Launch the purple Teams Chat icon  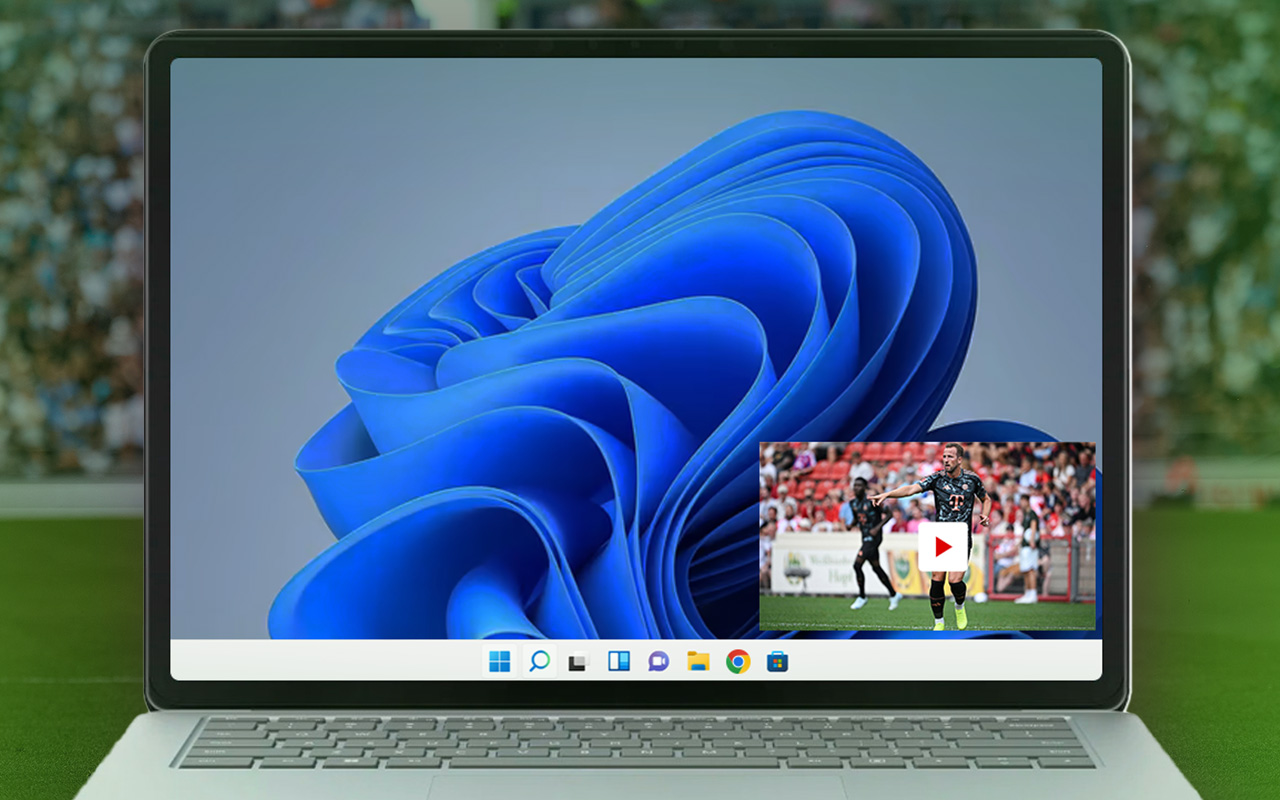click(658, 661)
